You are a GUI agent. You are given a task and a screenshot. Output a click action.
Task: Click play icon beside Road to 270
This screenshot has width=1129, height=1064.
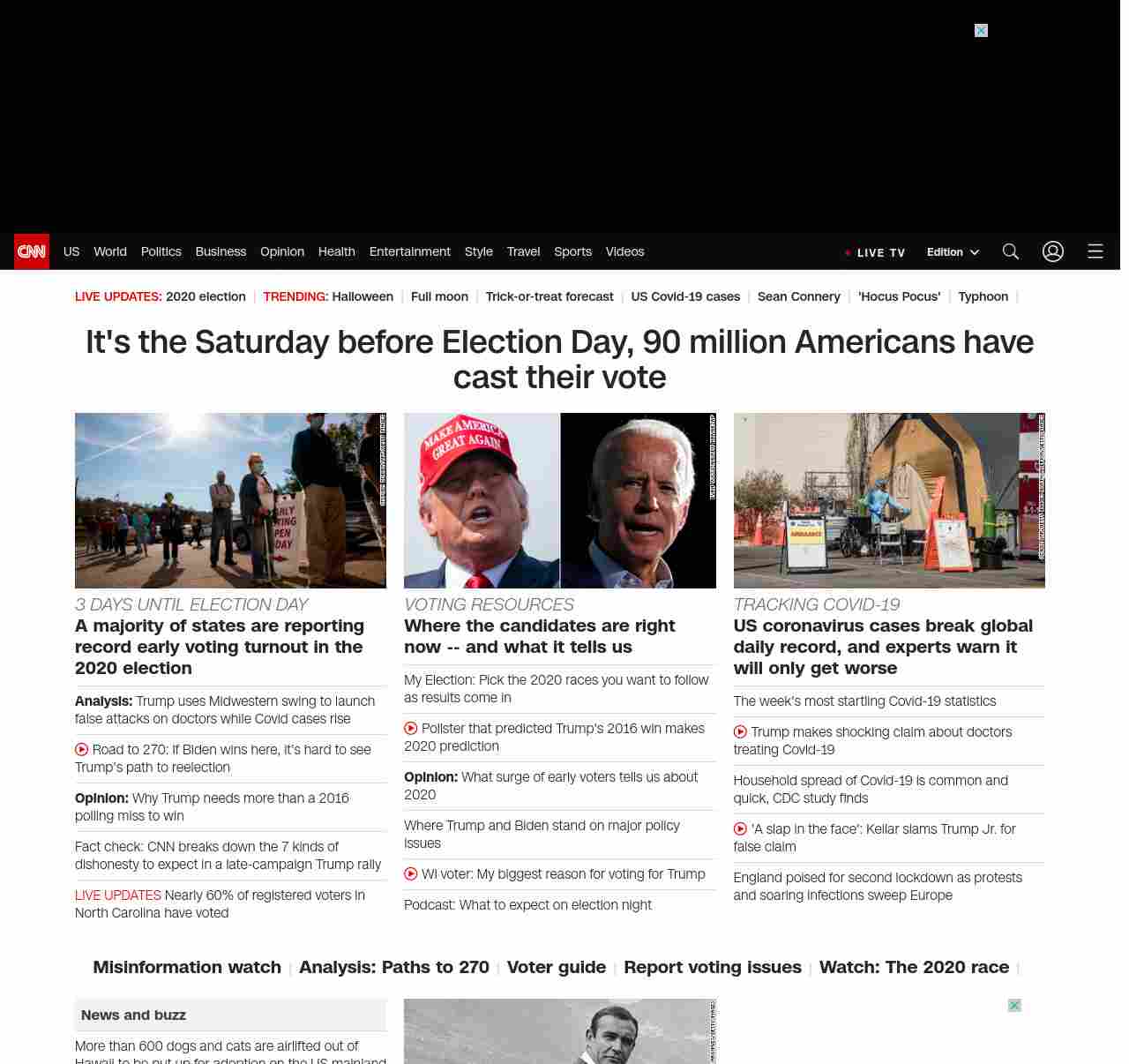82,750
